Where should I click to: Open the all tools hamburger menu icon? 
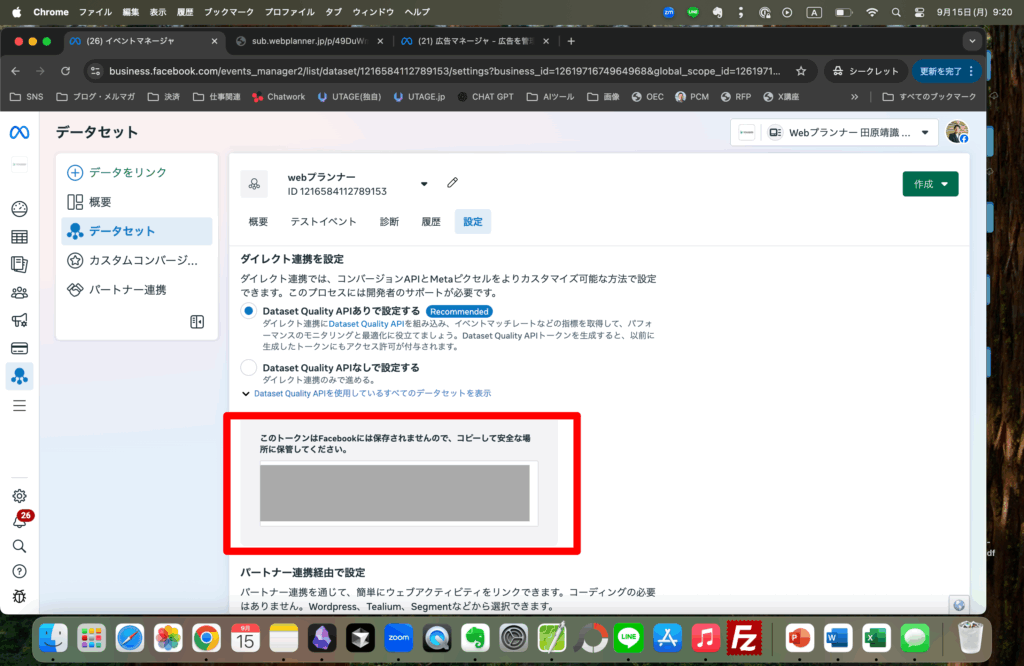tap(20, 405)
